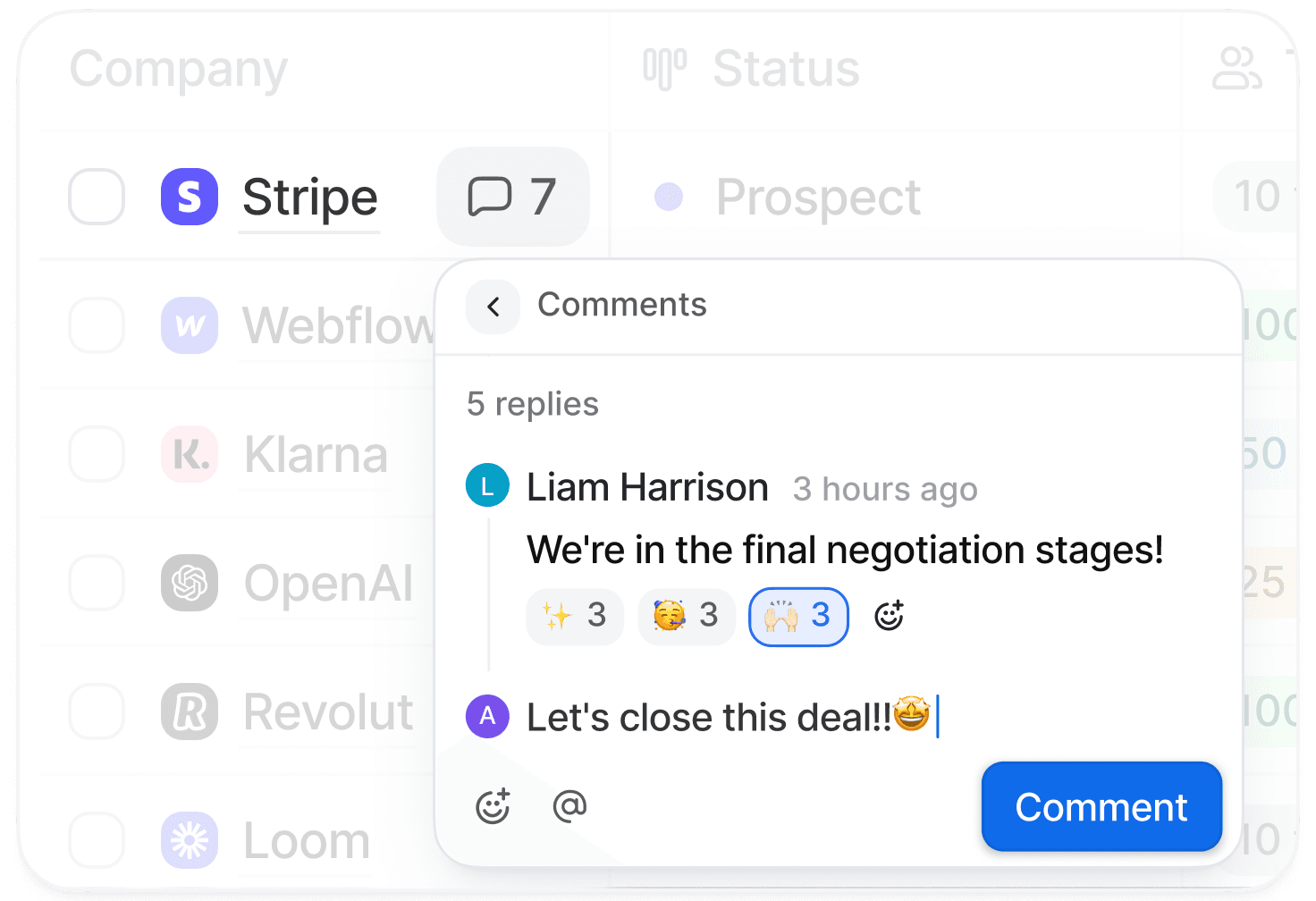This screenshot has height=901, width=1316.
Task: Click the Stripe logo icon
Action: [x=190, y=197]
